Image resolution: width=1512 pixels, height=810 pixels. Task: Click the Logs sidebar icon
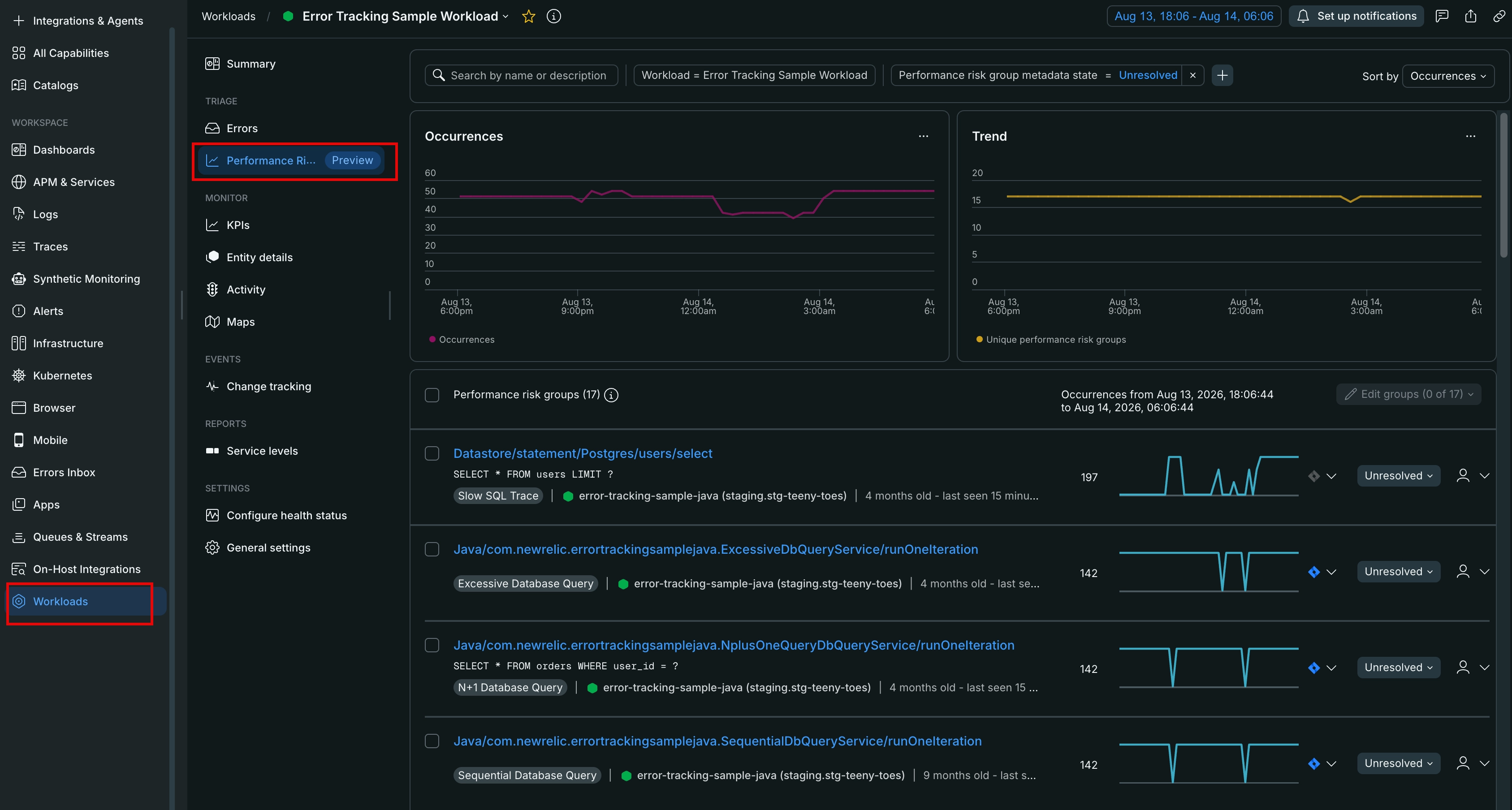tap(19, 214)
